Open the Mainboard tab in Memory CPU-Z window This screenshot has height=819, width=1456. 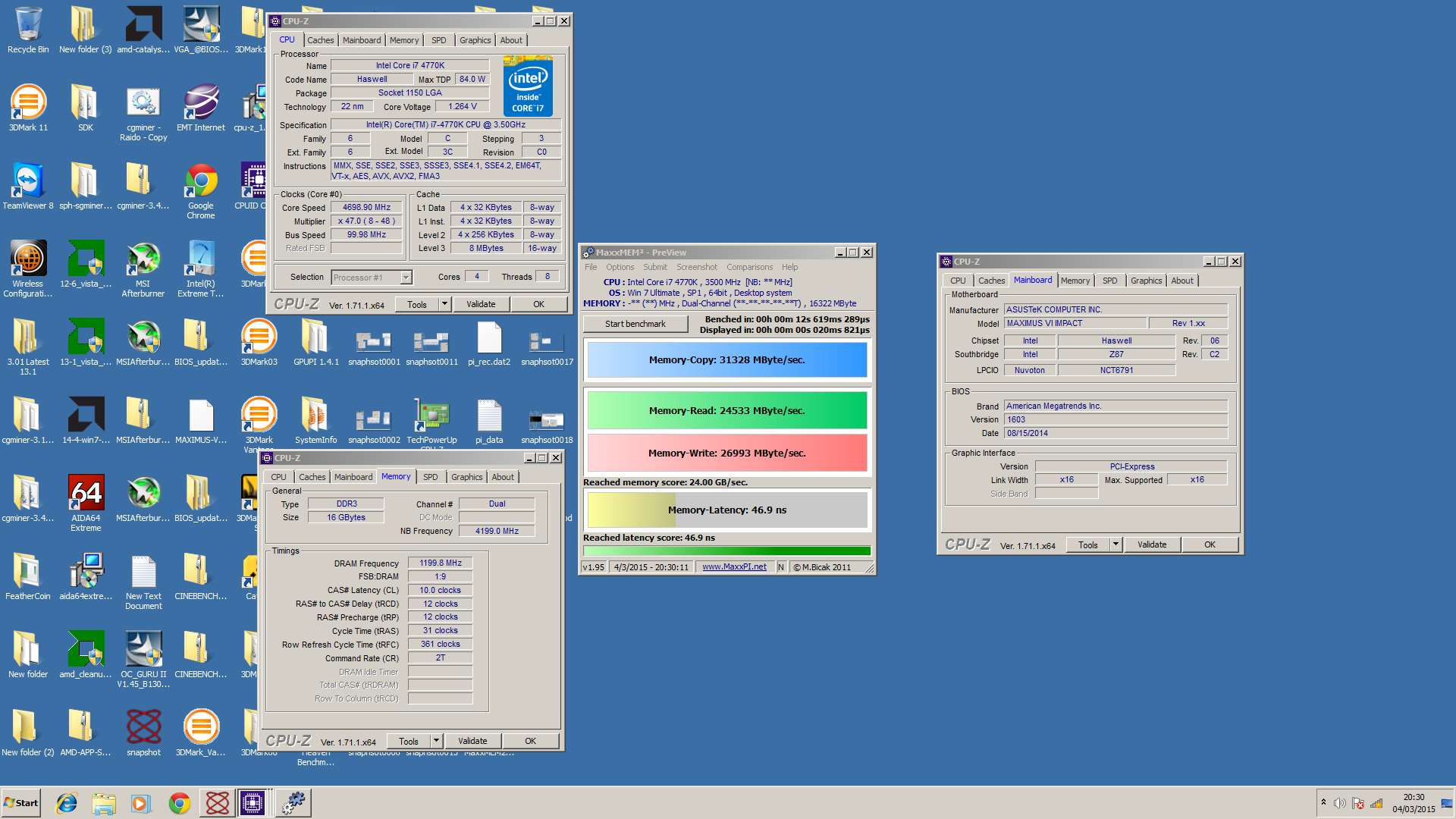(x=353, y=477)
